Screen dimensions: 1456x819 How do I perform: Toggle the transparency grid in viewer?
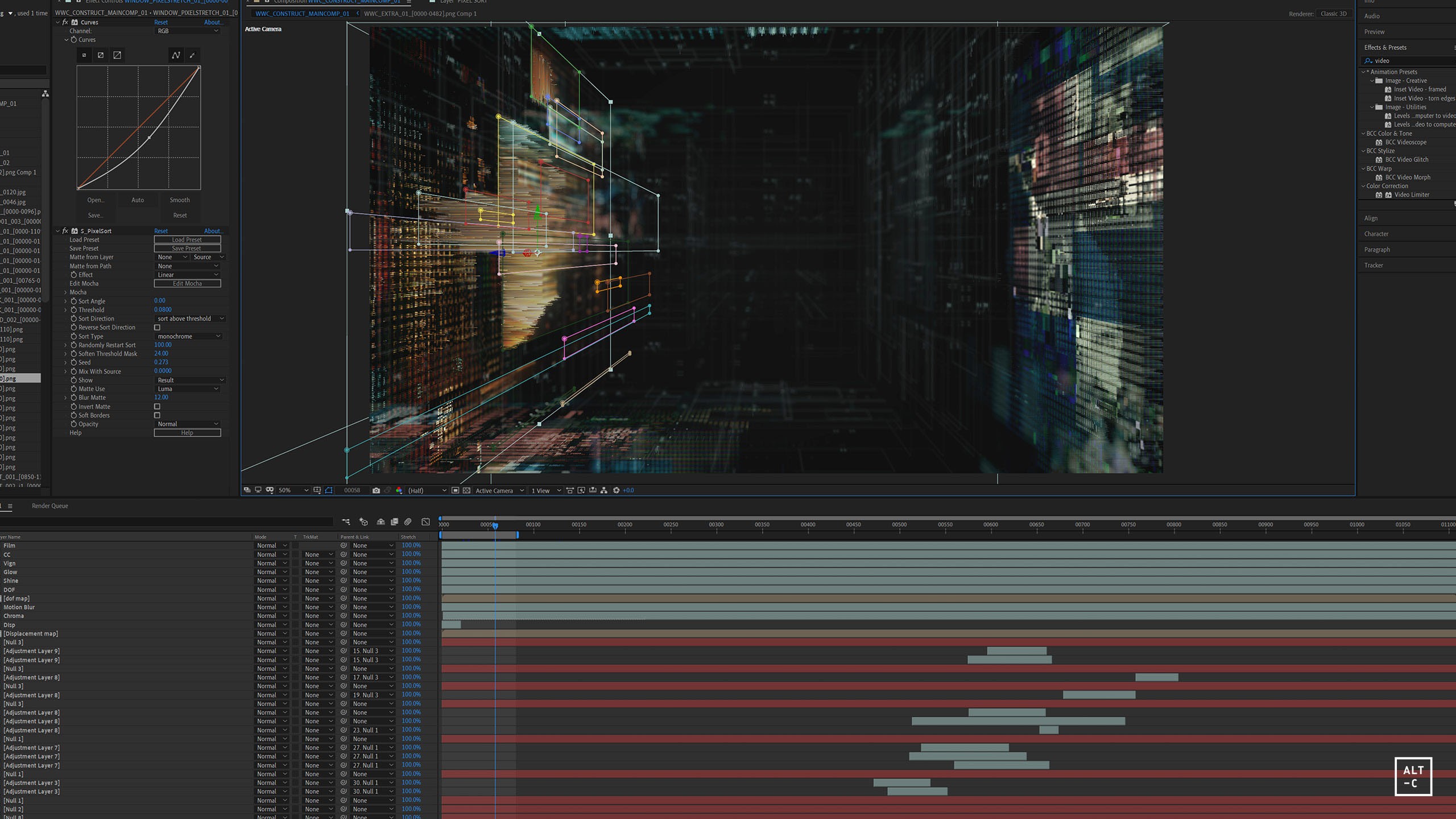pyautogui.click(x=466, y=490)
